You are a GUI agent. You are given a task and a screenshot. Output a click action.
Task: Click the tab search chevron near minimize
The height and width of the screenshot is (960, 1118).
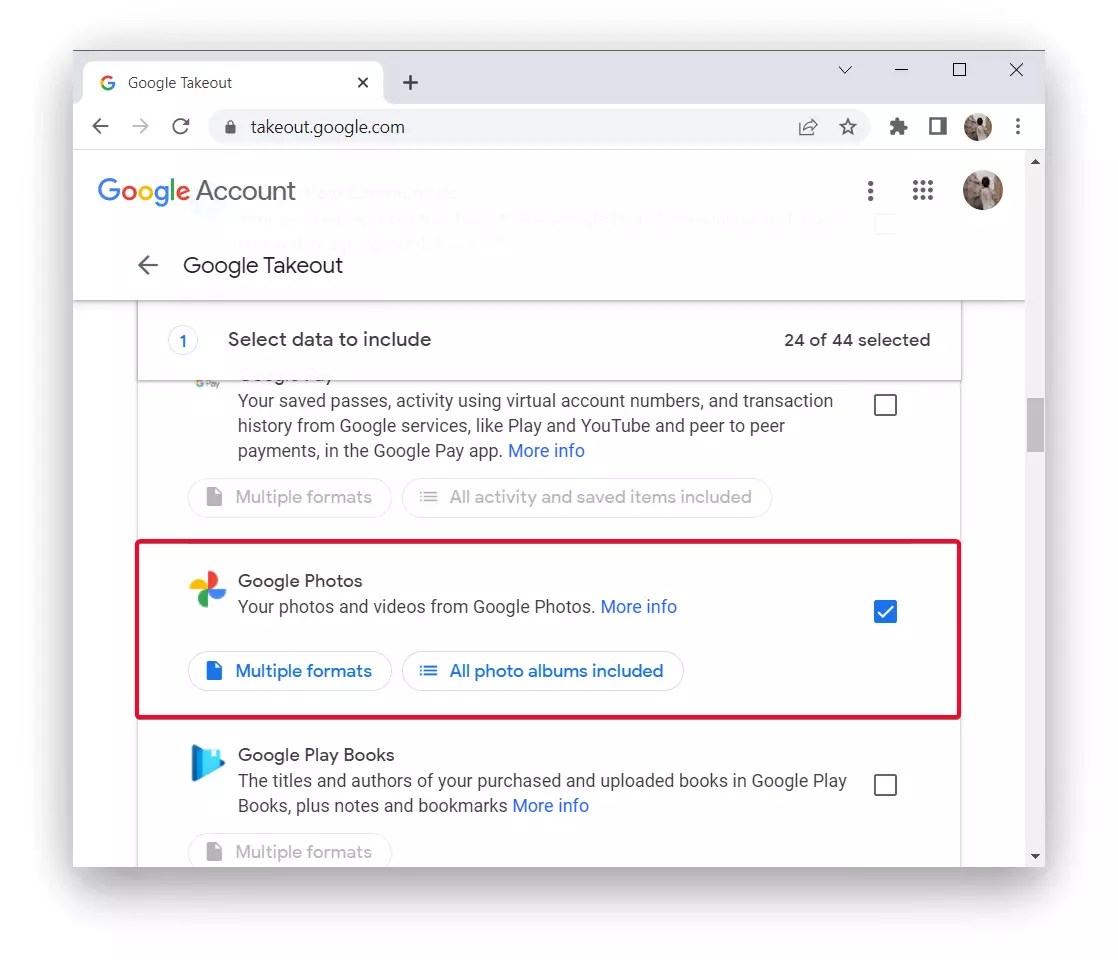click(845, 70)
